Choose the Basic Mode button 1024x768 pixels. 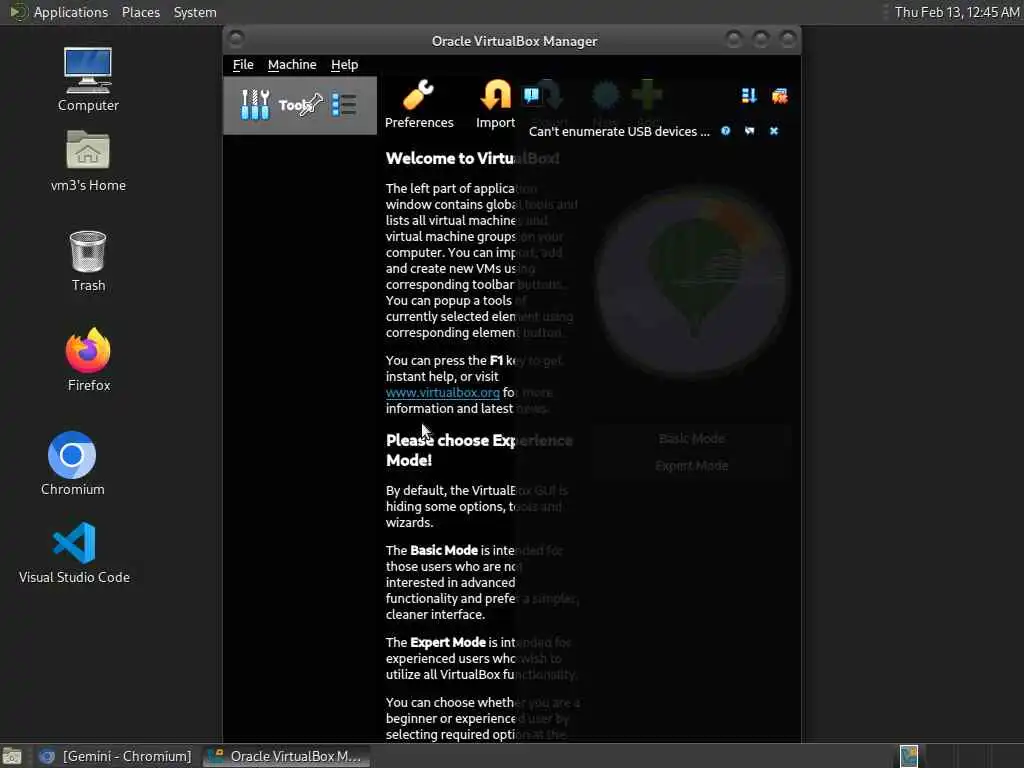click(692, 439)
